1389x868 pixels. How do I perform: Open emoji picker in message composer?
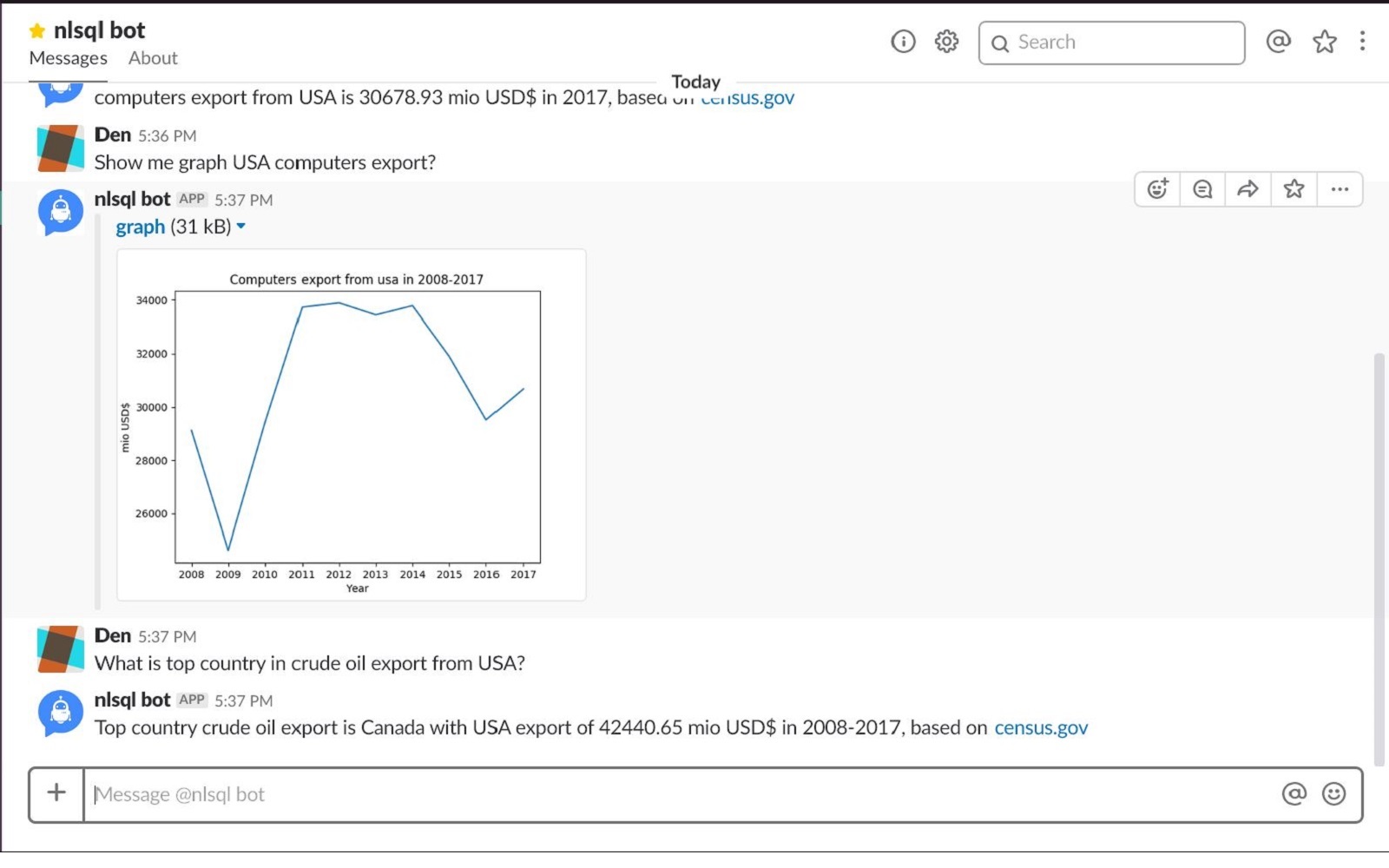[1333, 793]
